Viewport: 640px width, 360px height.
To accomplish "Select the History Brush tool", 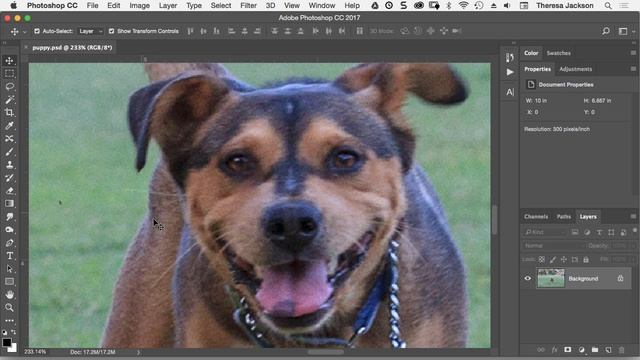I will 9,178.
